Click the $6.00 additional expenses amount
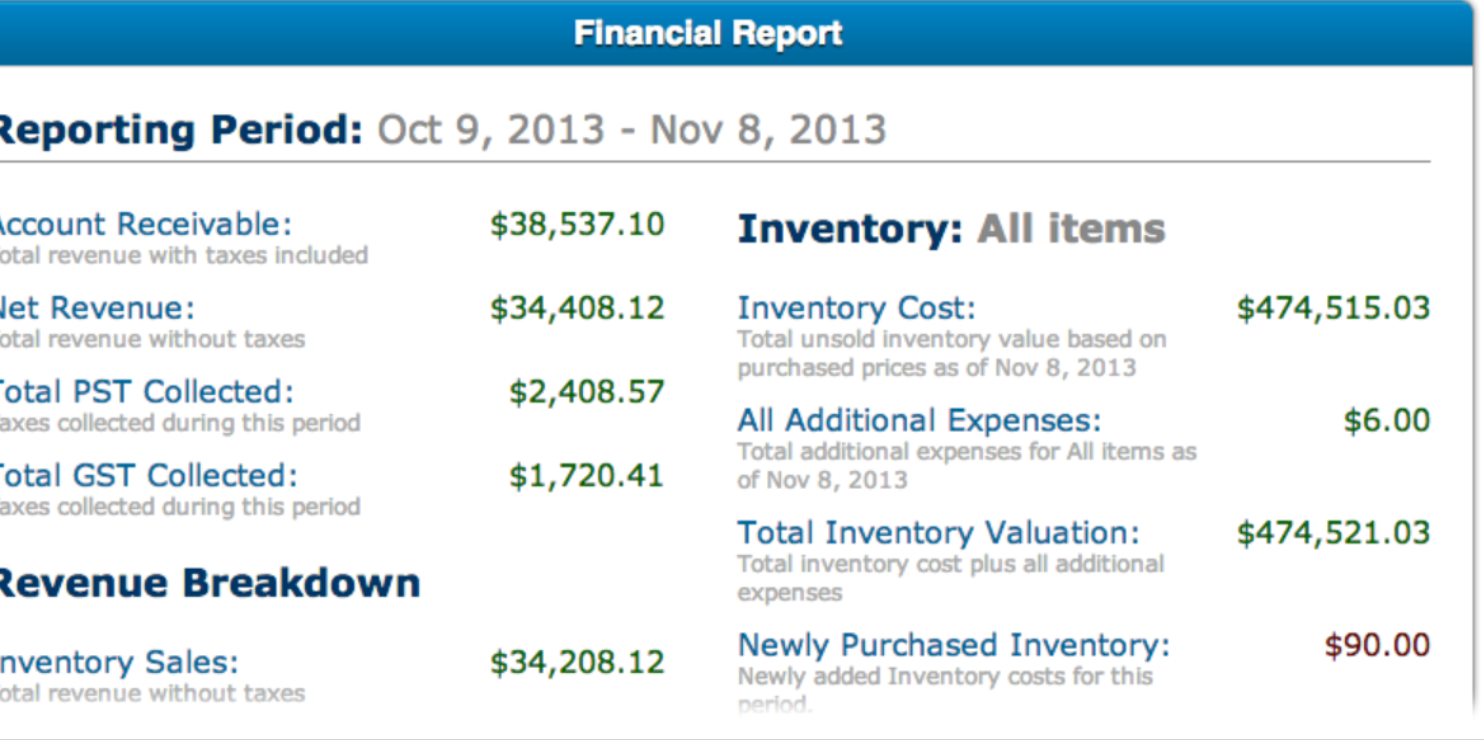Screen dimensions: 1484x744 click(x=1386, y=420)
